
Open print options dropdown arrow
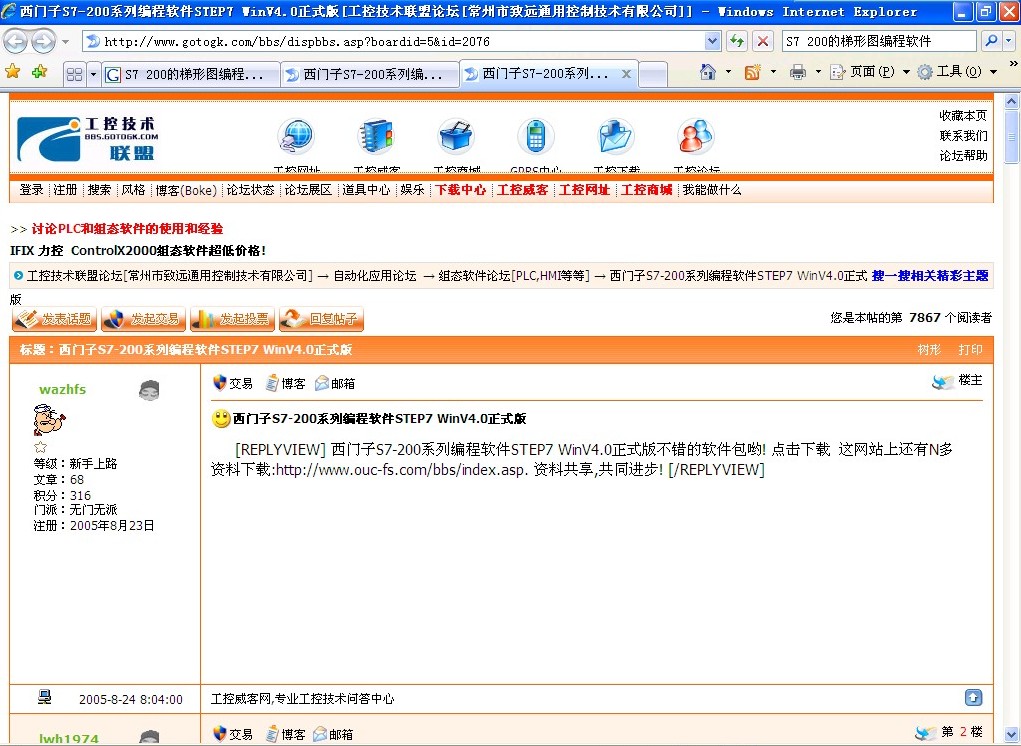pos(818,72)
